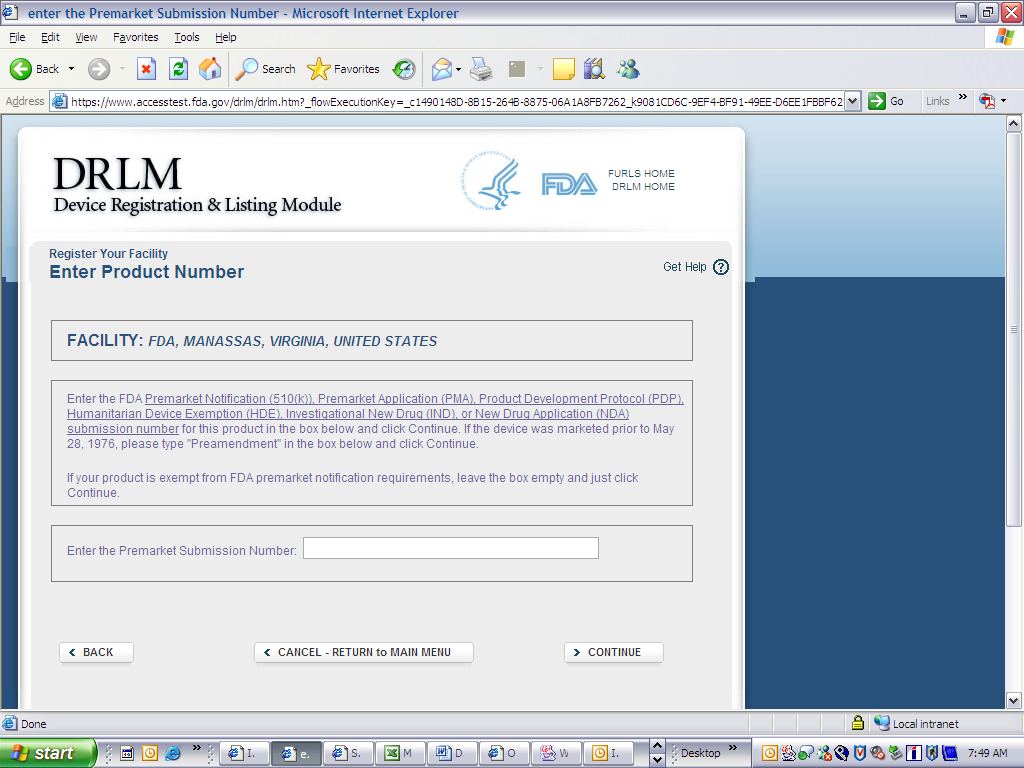The image size is (1024, 768).
Task: Click the page scrollbar up arrow
Action: [x=1014, y=123]
